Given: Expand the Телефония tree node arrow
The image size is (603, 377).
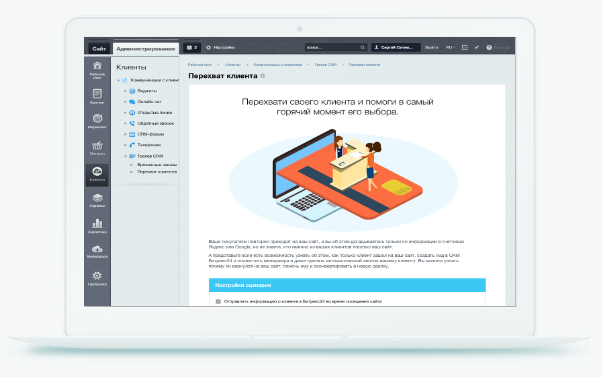Looking at the screenshot, I should point(125,145).
